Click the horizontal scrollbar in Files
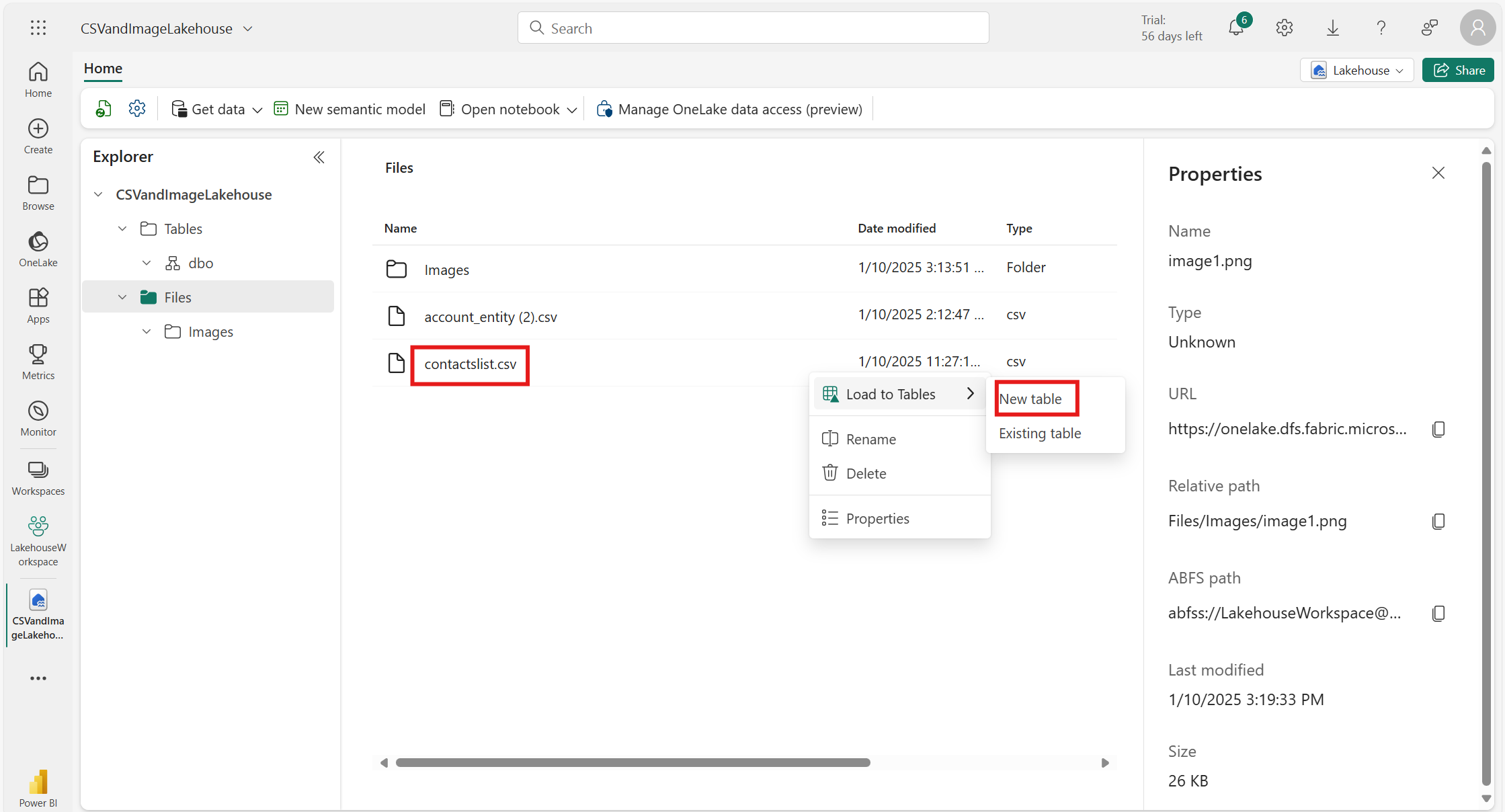Image resolution: width=1505 pixels, height=812 pixels. click(x=633, y=762)
